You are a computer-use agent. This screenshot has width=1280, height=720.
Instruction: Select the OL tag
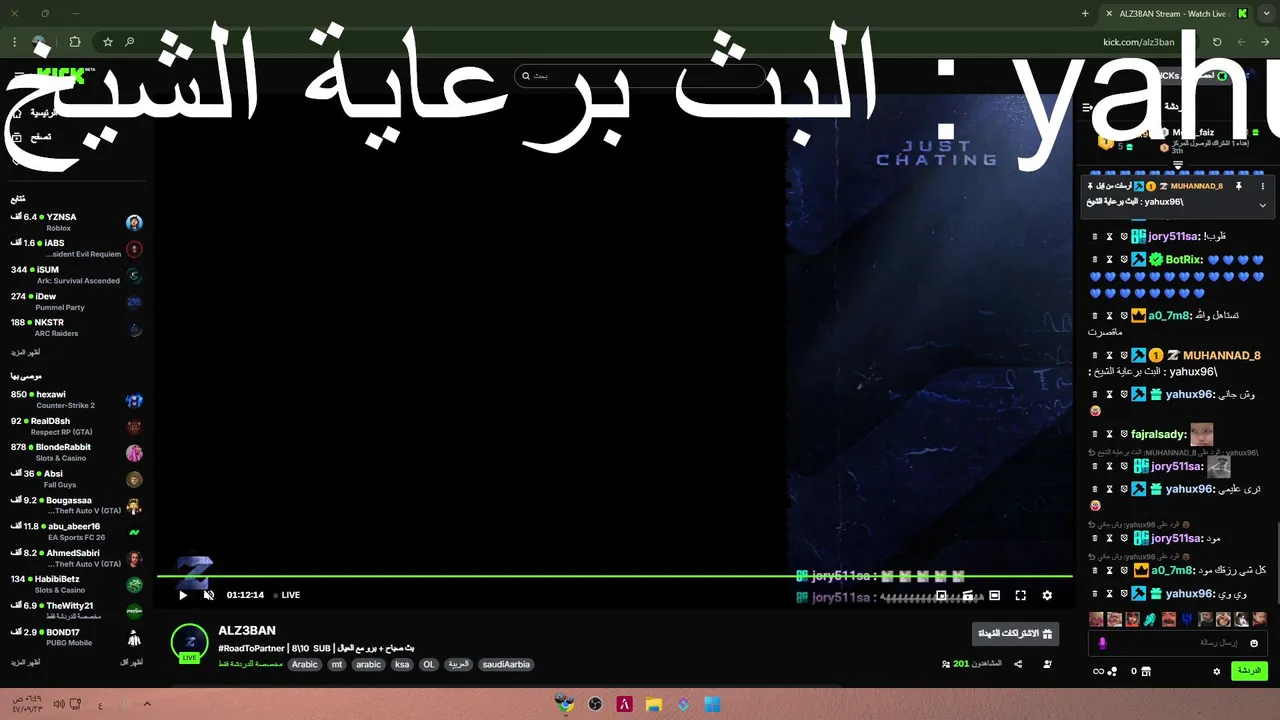[429, 664]
